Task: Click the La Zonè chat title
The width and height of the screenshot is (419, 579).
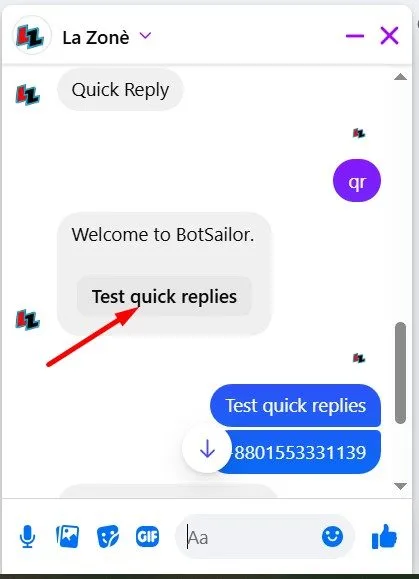Action: point(96,37)
